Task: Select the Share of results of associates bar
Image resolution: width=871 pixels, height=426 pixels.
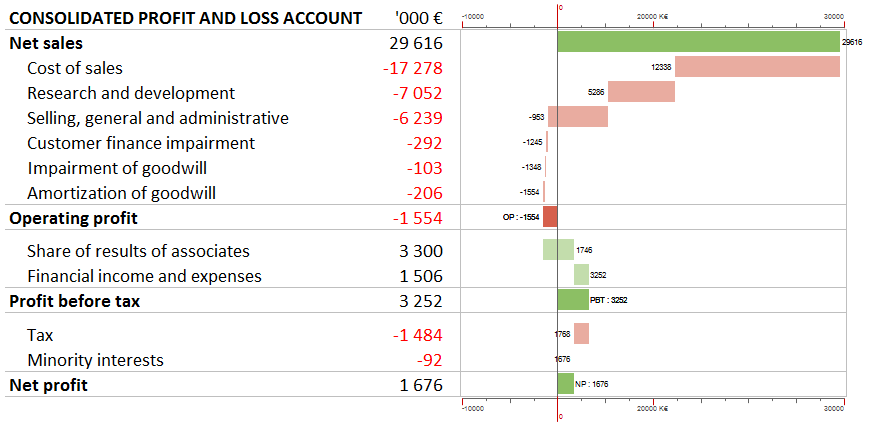Action: [x=558, y=250]
